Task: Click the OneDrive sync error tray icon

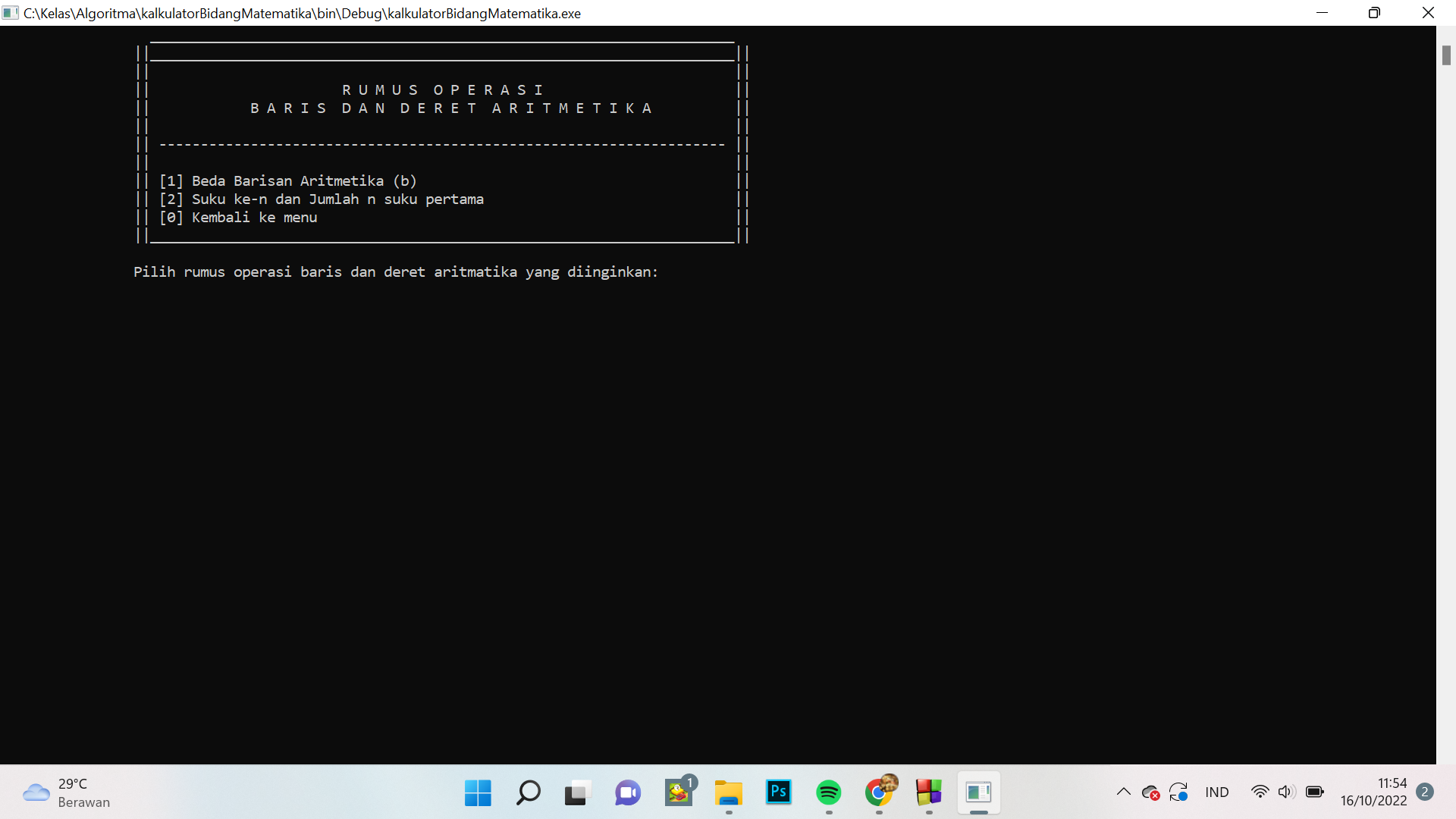Action: coord(1151,792)
